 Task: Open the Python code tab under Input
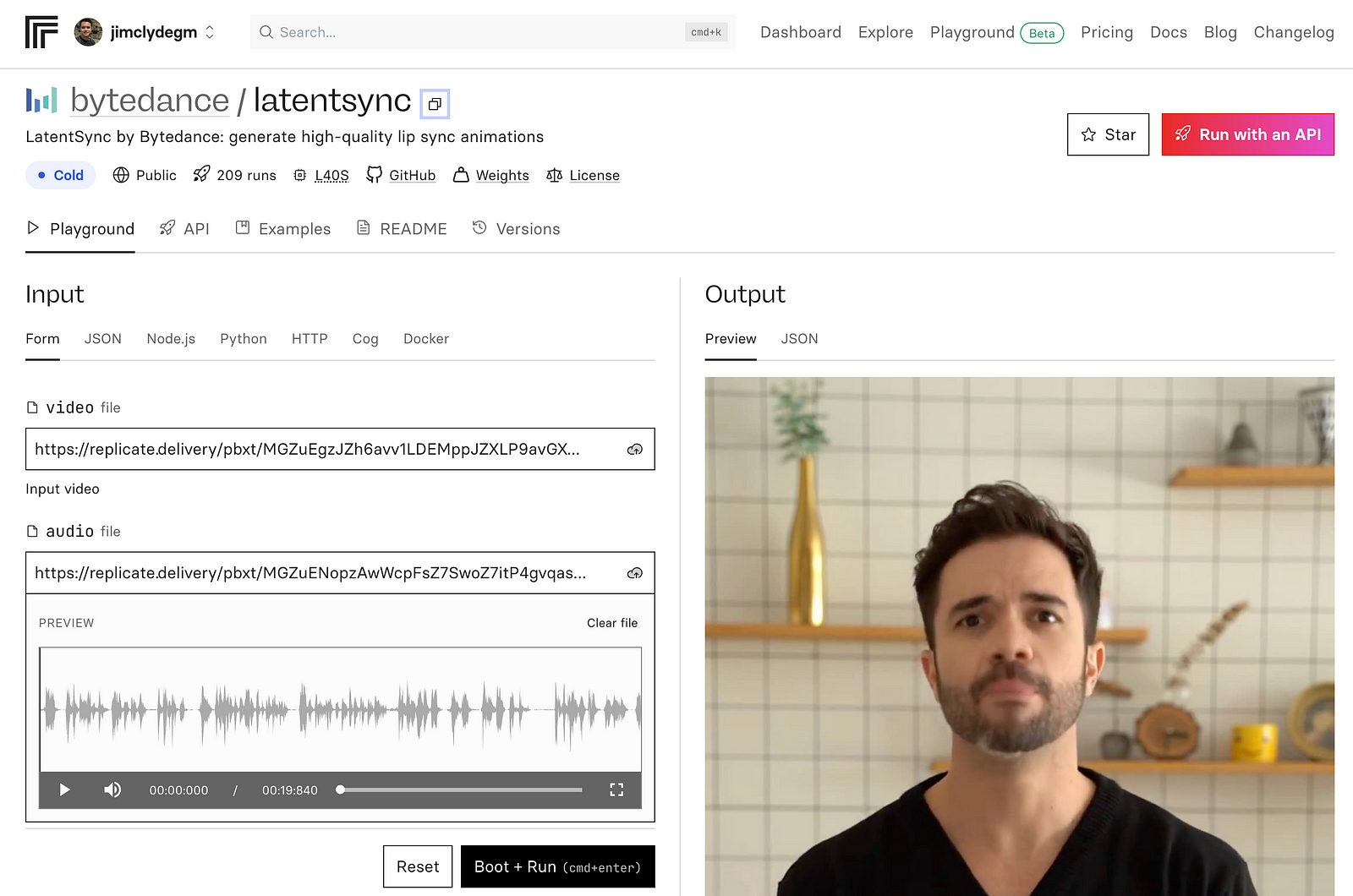[x=243, y=338]
